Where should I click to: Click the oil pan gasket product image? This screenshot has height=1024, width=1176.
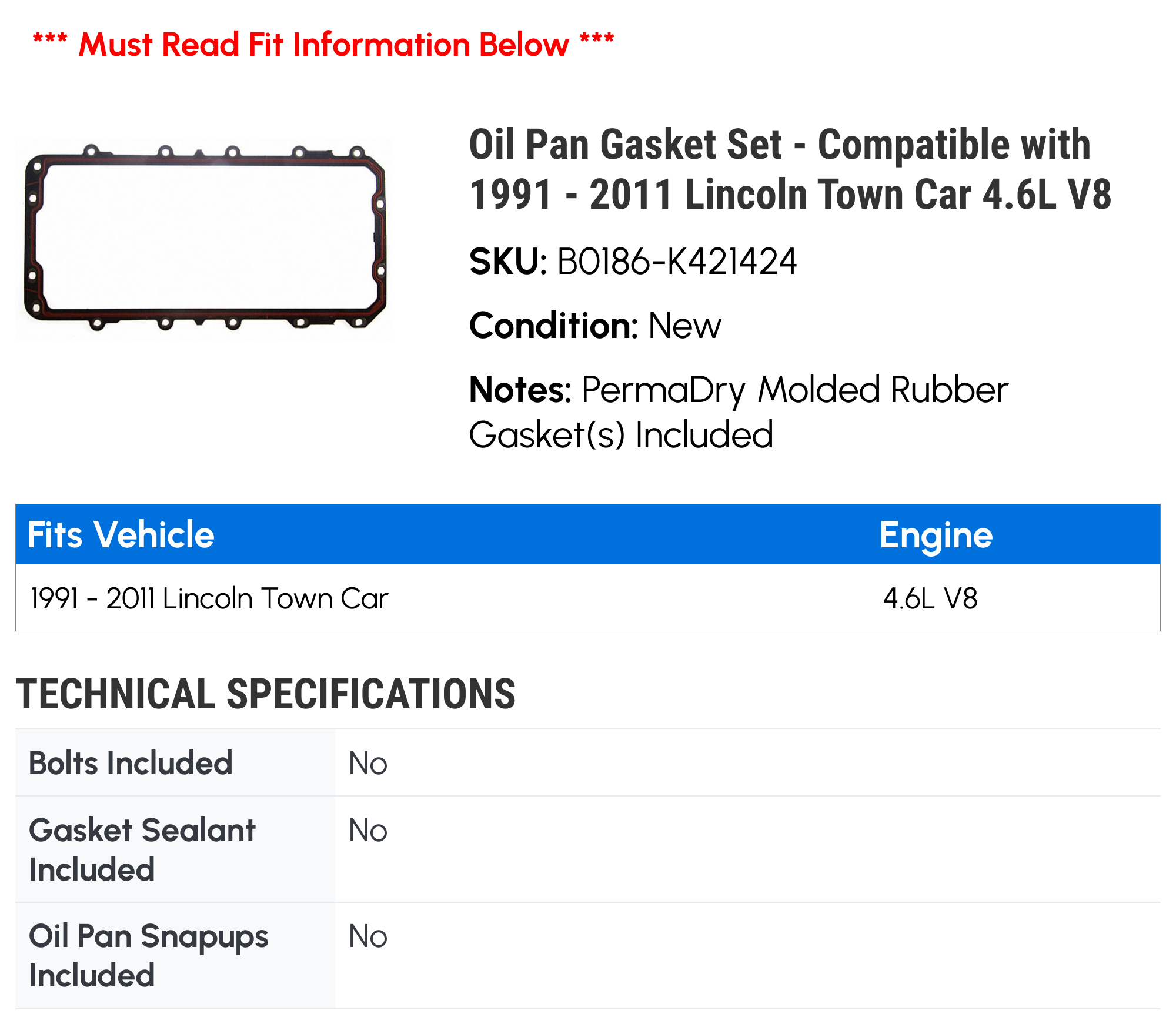click(205, 238)
